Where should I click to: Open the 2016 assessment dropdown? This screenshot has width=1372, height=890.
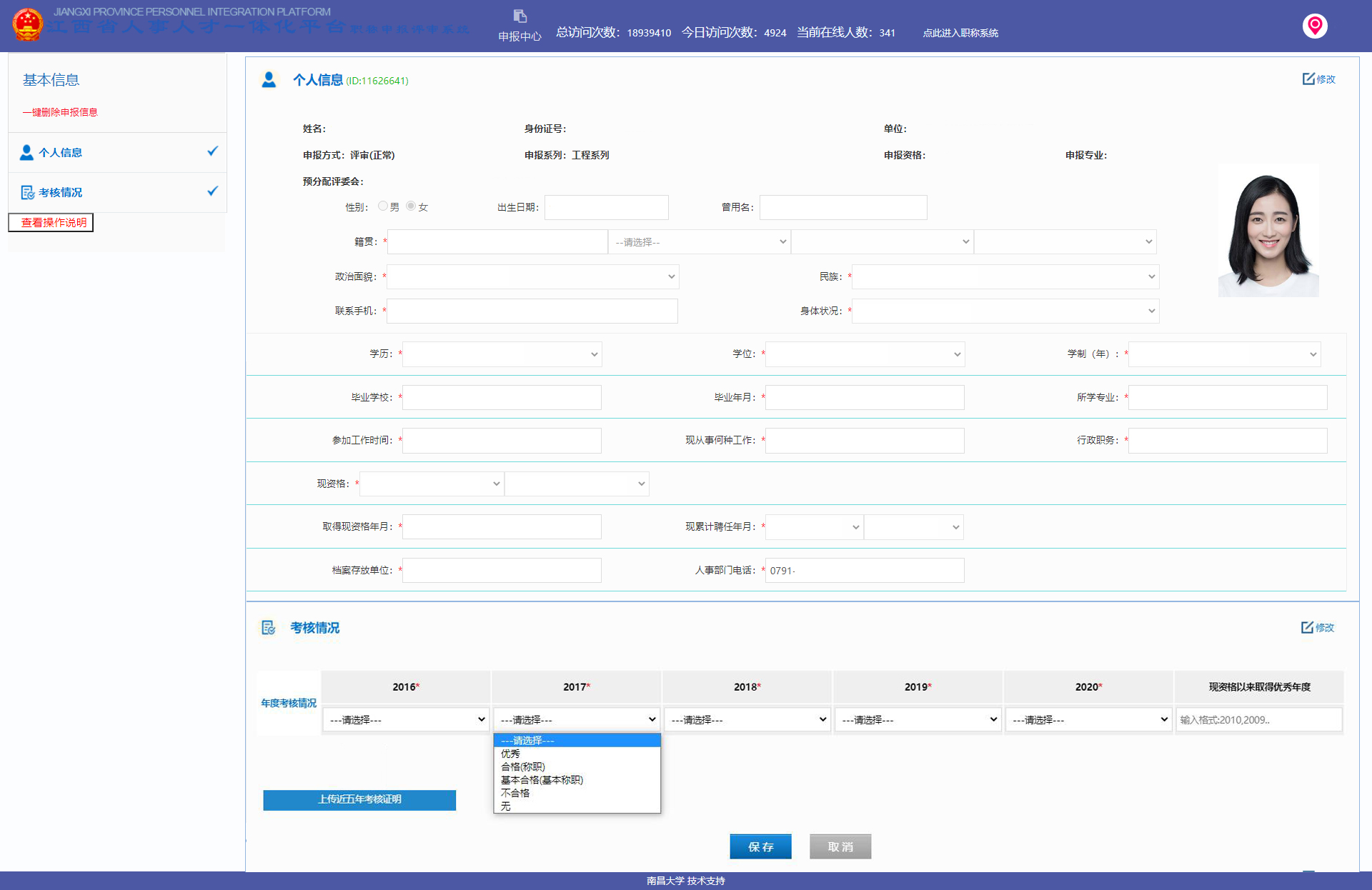click(x=406, y=719)
